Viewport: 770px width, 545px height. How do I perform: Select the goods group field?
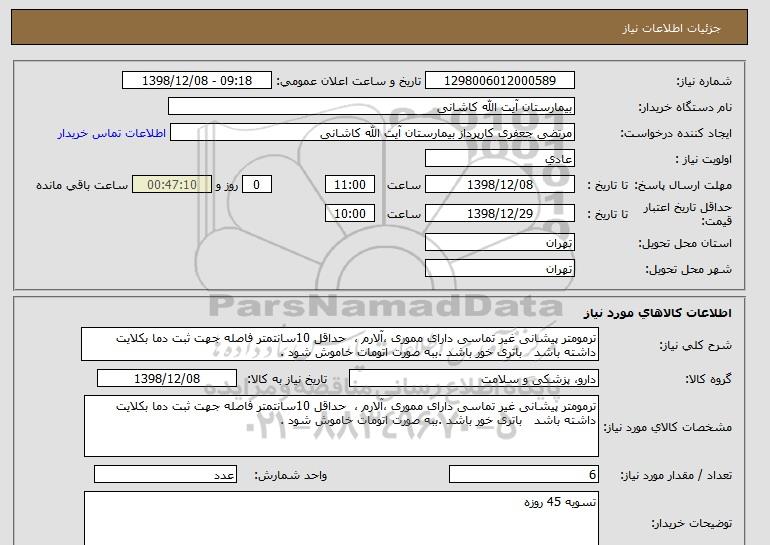point(474,379)
